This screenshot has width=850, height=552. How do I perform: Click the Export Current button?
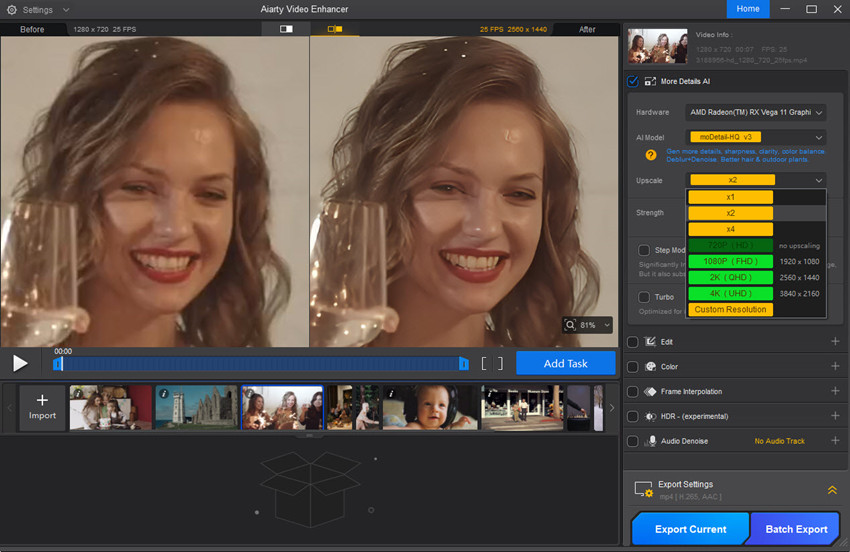[x=690, y=529]
